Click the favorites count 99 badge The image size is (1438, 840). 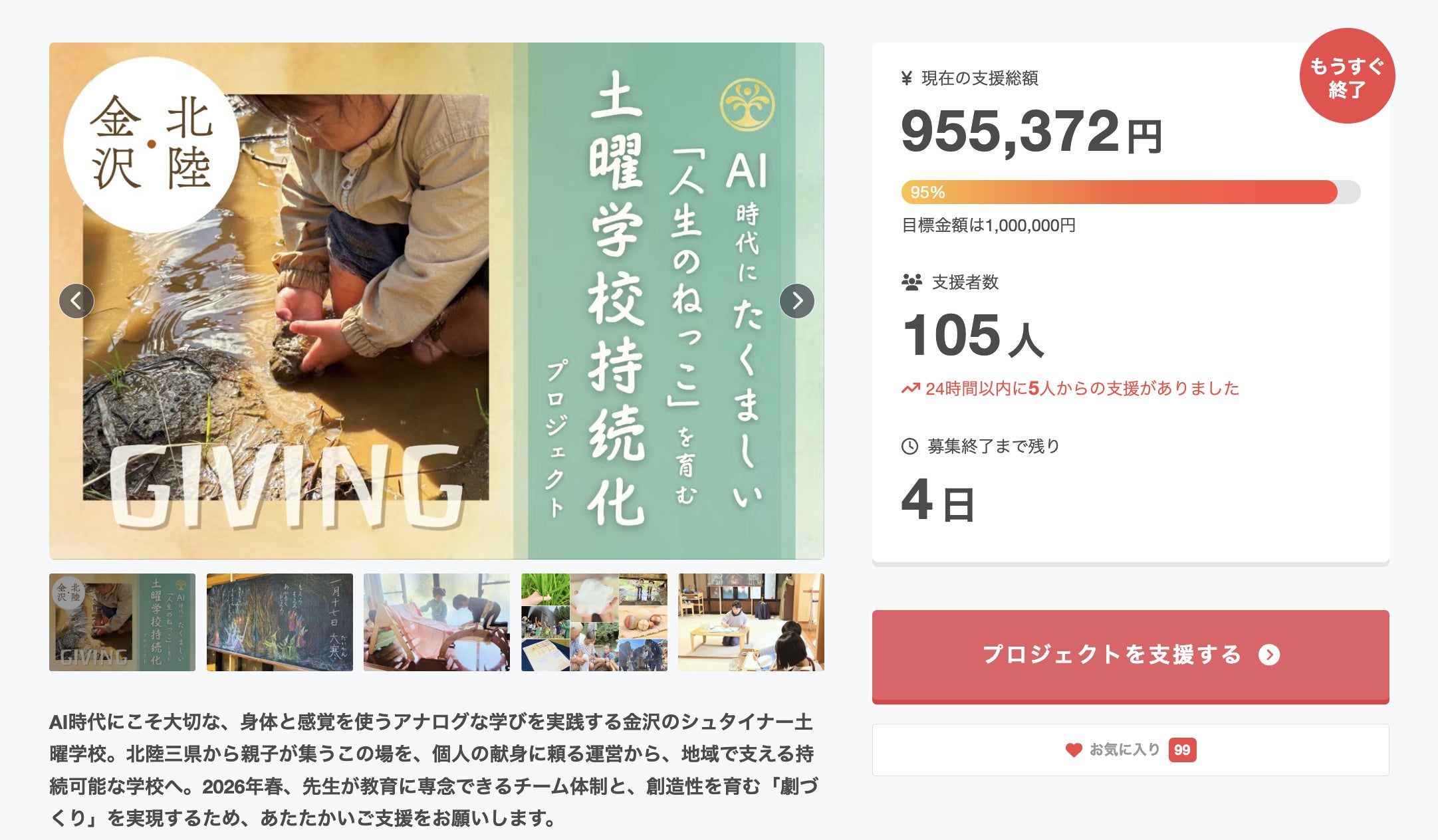click(1182, 750)
